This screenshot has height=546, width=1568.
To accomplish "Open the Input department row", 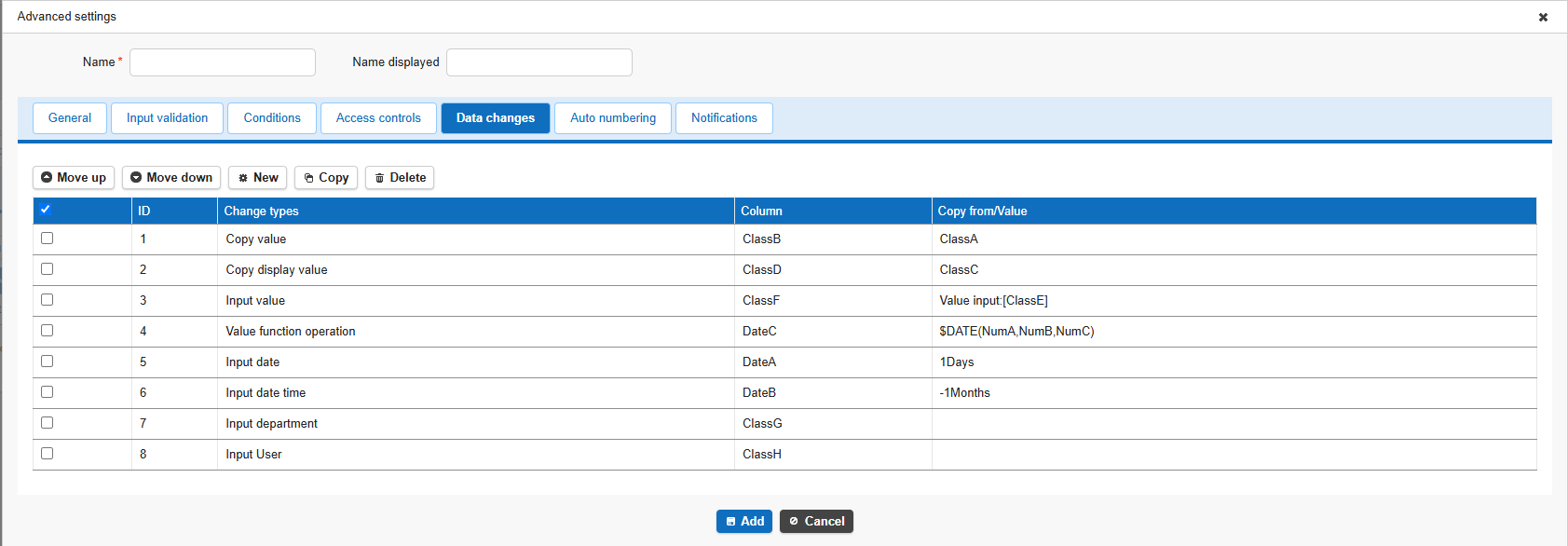I will (x=784, y=424).
